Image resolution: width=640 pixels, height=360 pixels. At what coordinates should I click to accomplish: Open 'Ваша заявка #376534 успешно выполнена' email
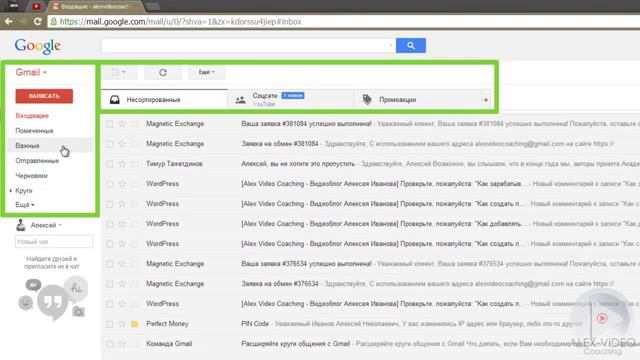[x=306, y=264]
